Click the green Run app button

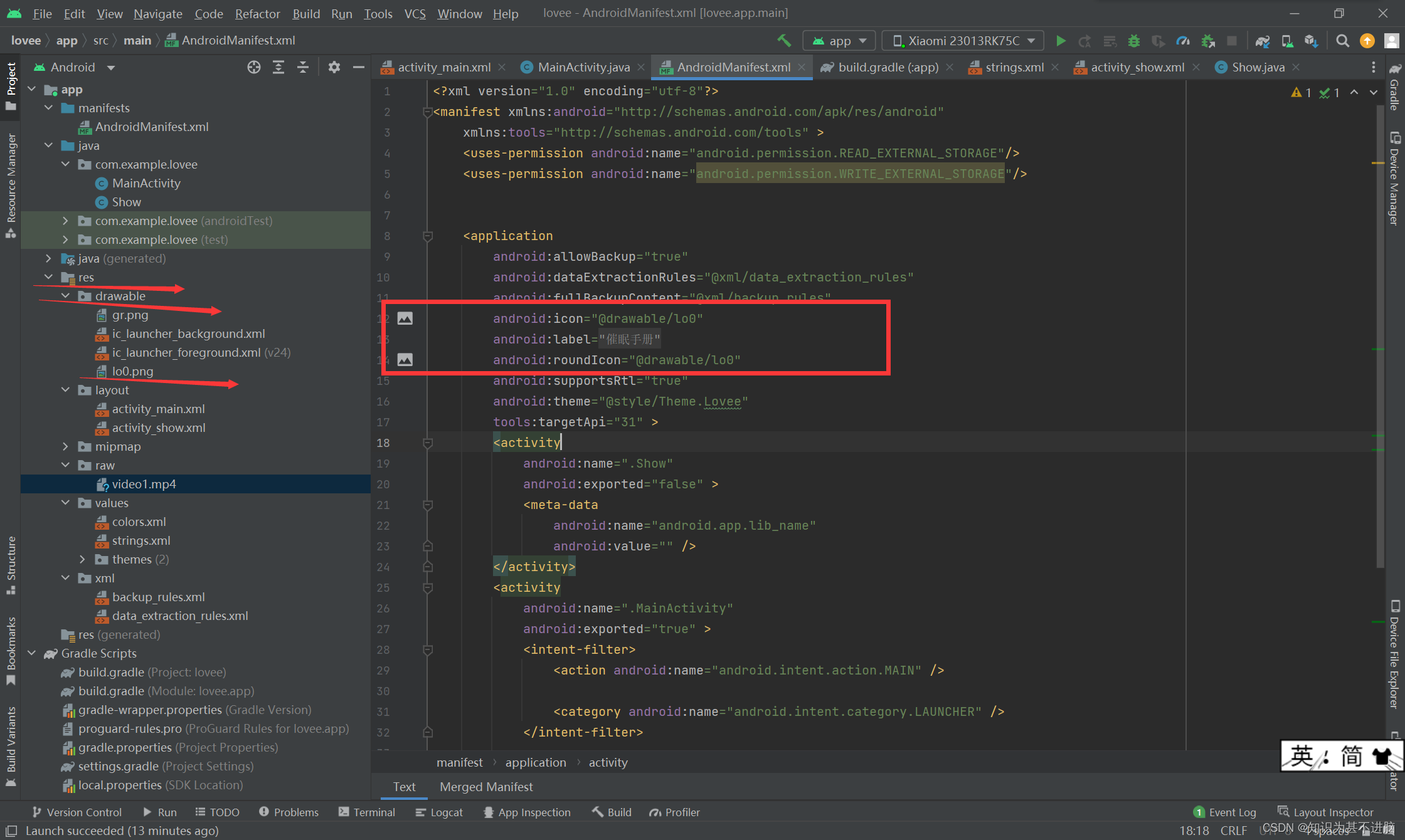pos(1061,41)
